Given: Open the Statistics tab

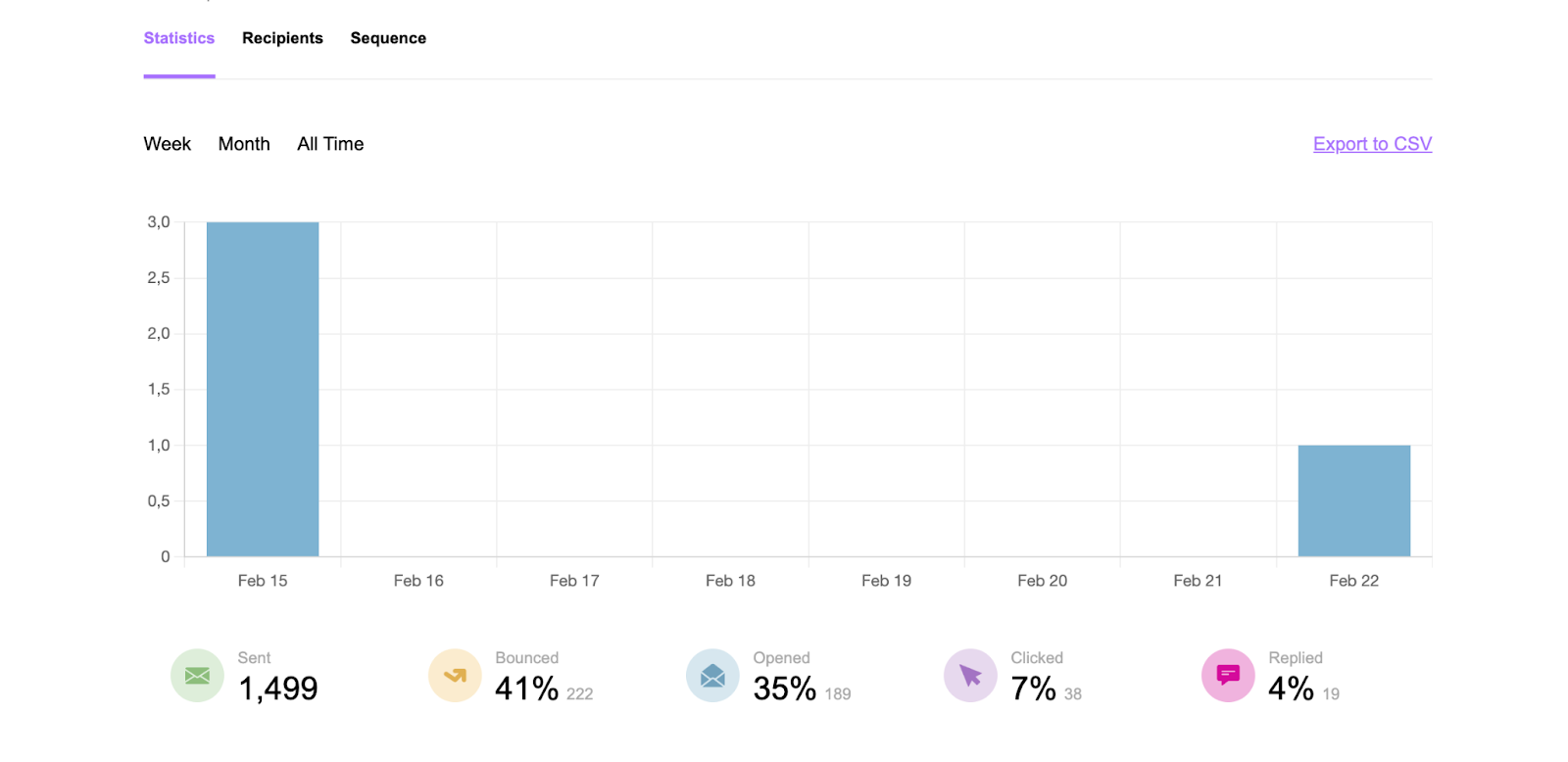Looking at the screenshot, I should [x=179, y=38].
